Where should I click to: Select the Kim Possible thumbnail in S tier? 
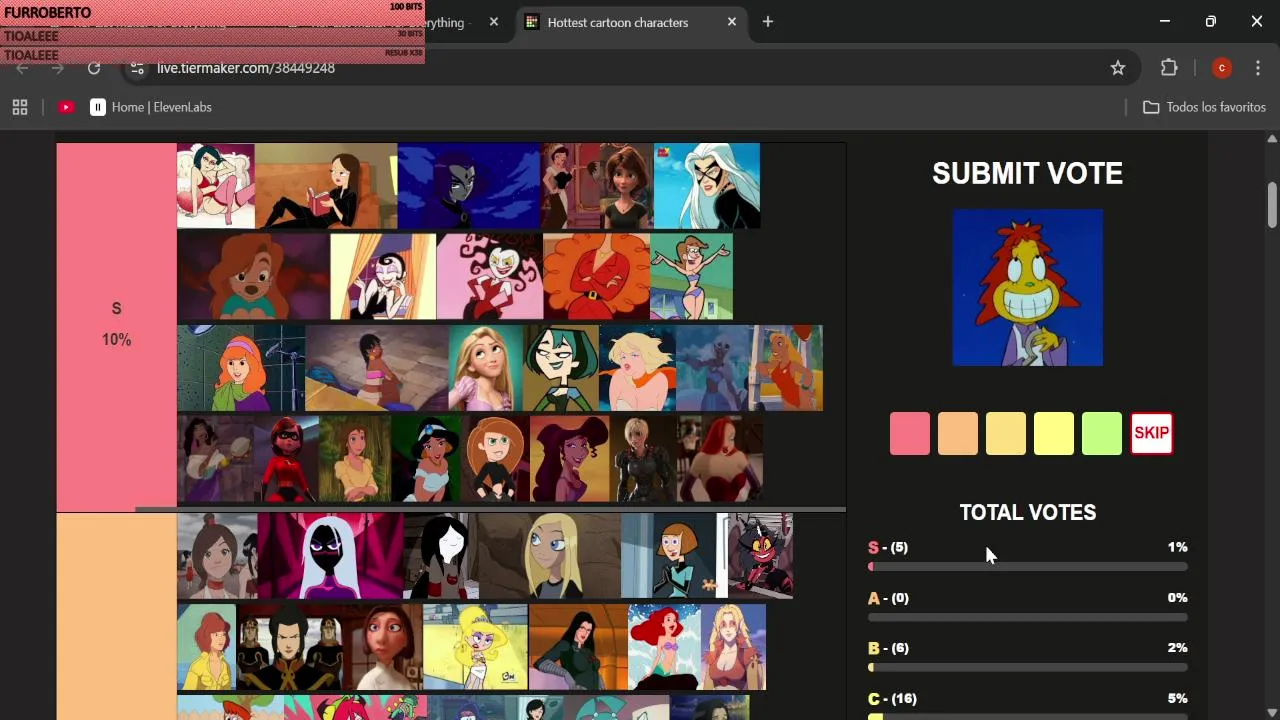pyautogui.click(x=496, y=459)
